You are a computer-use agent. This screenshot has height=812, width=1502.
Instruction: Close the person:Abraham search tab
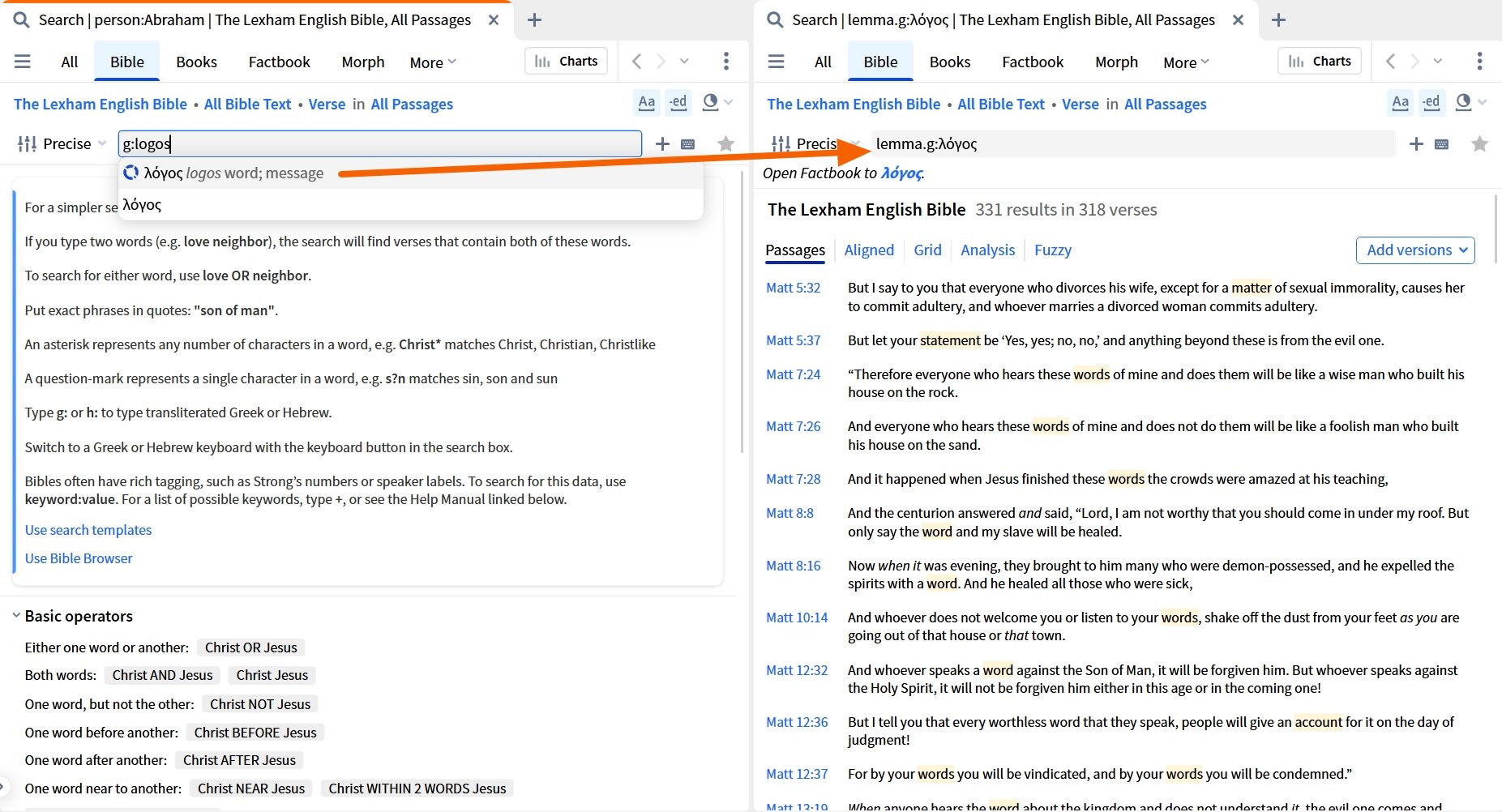click(493, 20)
